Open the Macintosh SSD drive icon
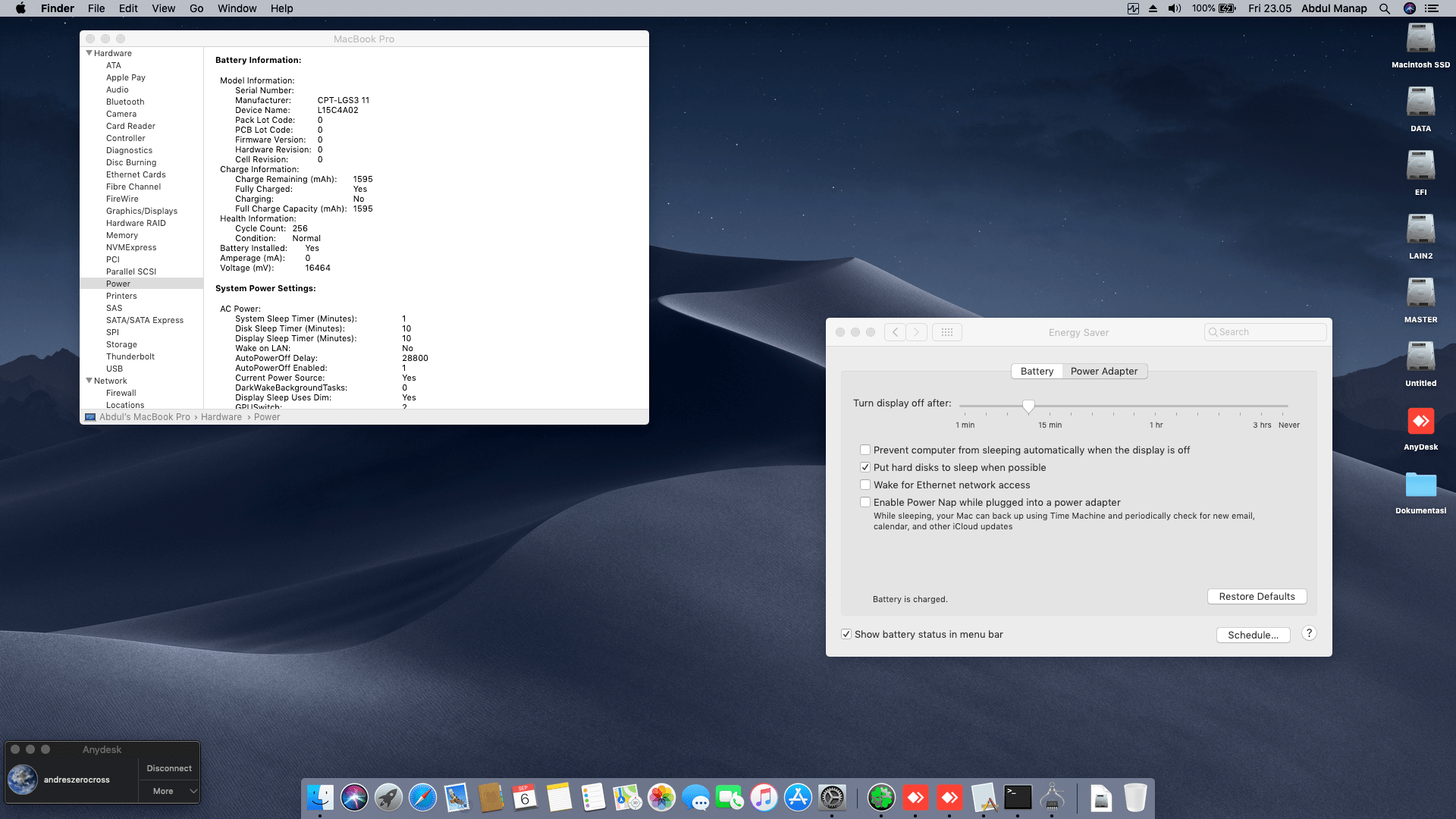This screenshot has width=1456, height=819. pyautogui.click(x=1420, y=39)
